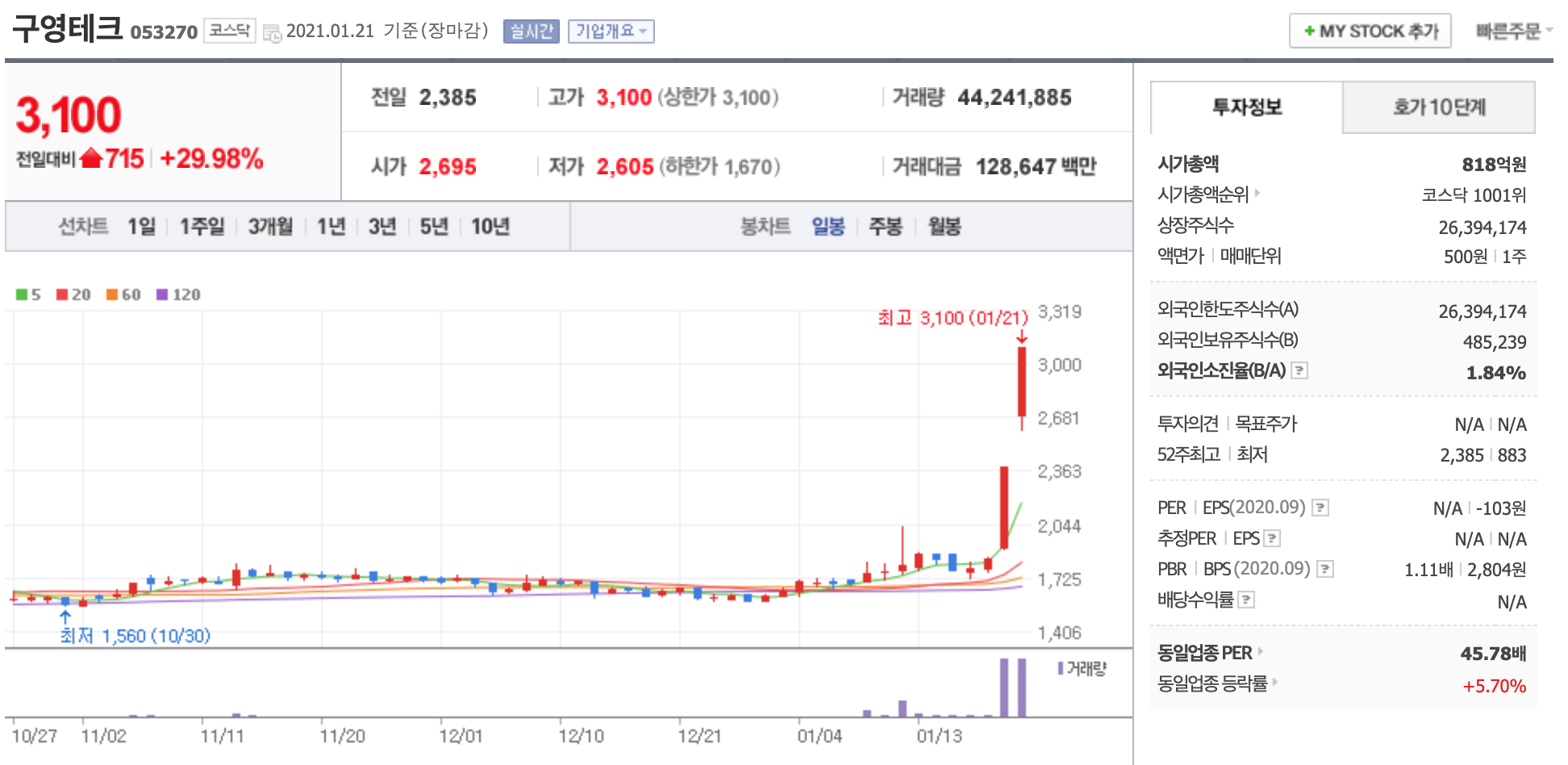Click the help icon next to 배당수익률

click(1246, 600)
